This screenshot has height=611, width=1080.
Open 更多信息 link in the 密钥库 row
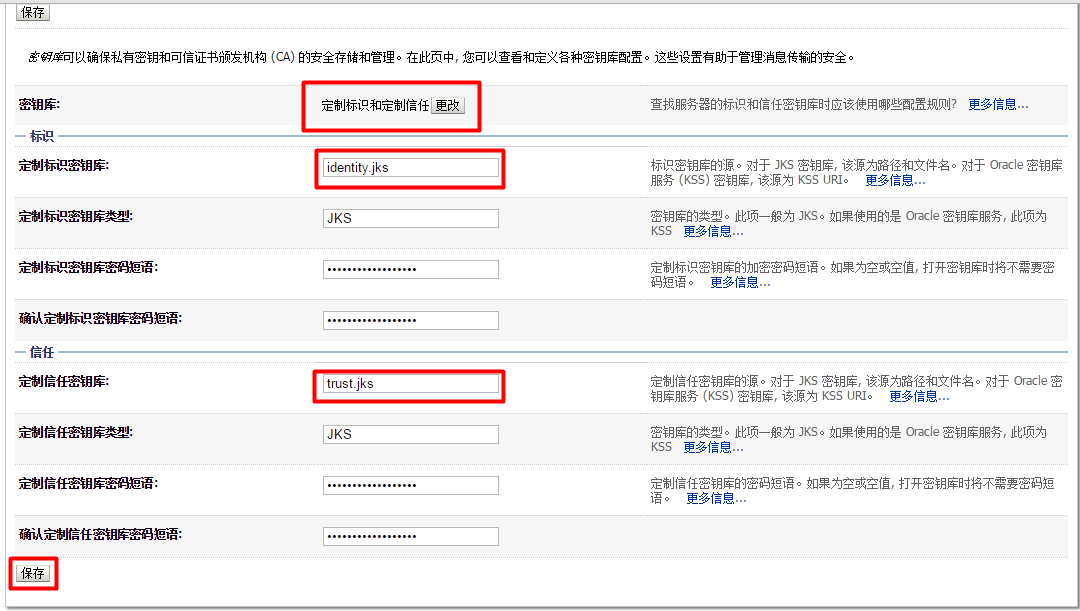(x=998, y=105)
